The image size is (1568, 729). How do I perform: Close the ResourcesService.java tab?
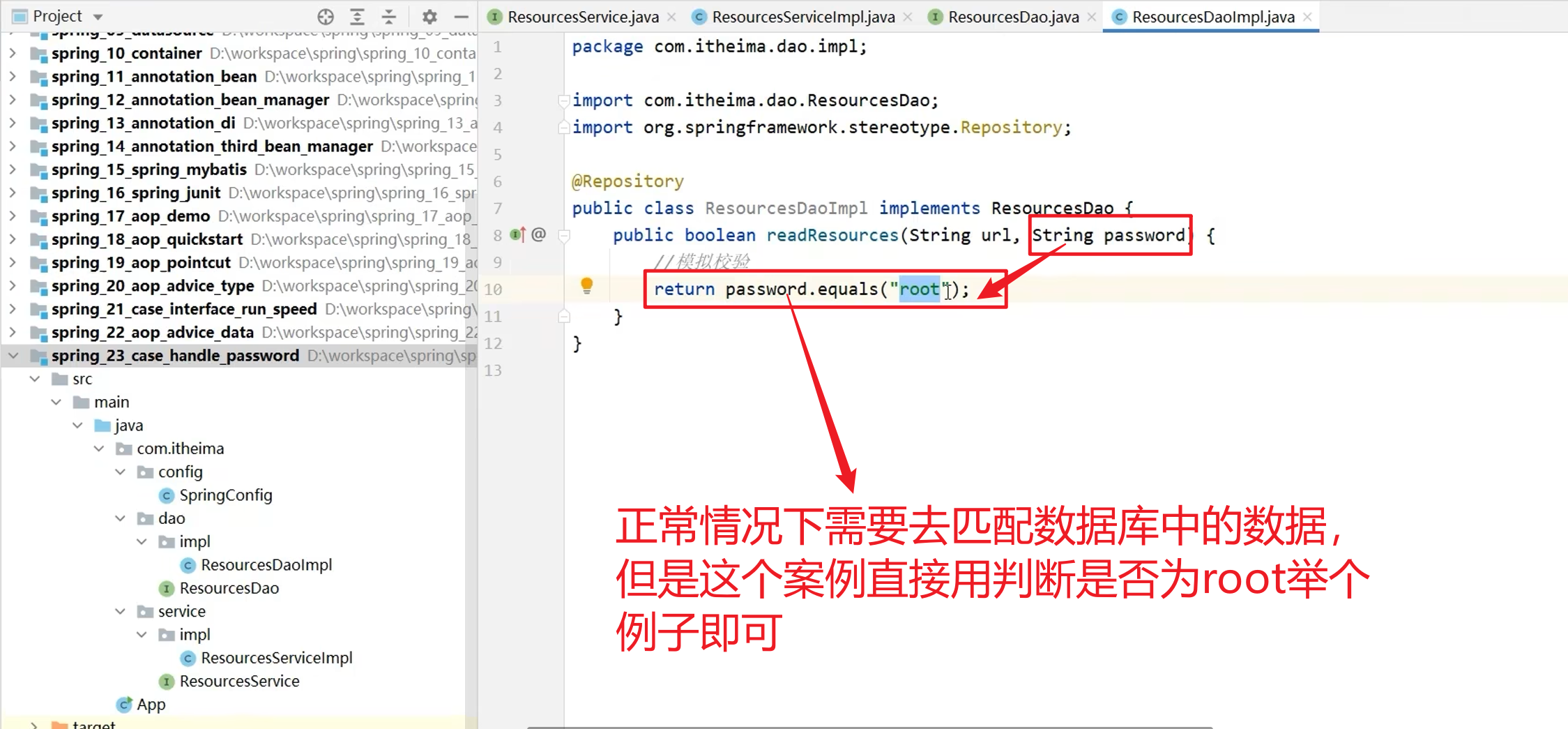pyautogui.click(x=671, y=17)
